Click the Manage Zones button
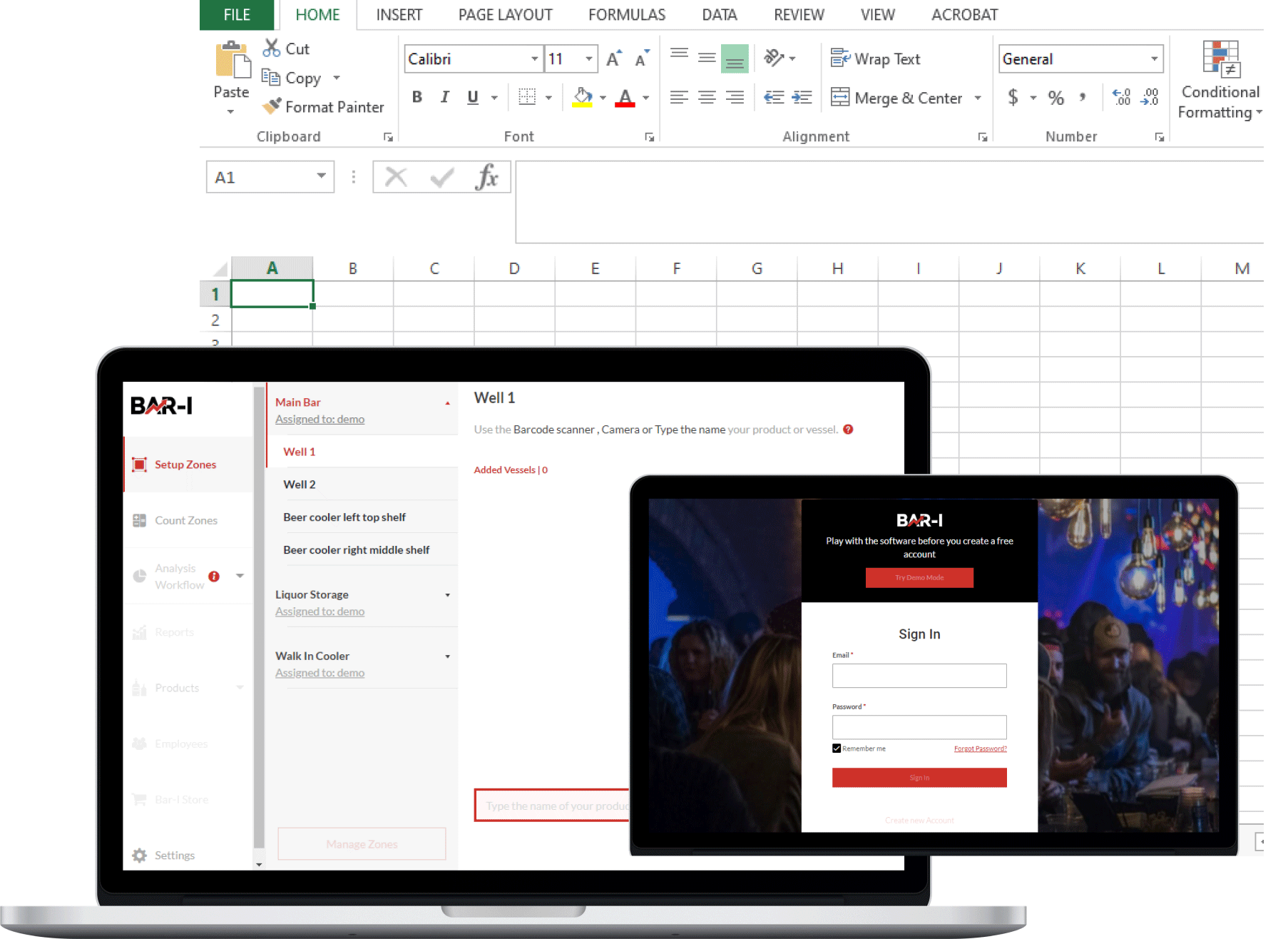 pyautogui.click(x=362, y=844)
